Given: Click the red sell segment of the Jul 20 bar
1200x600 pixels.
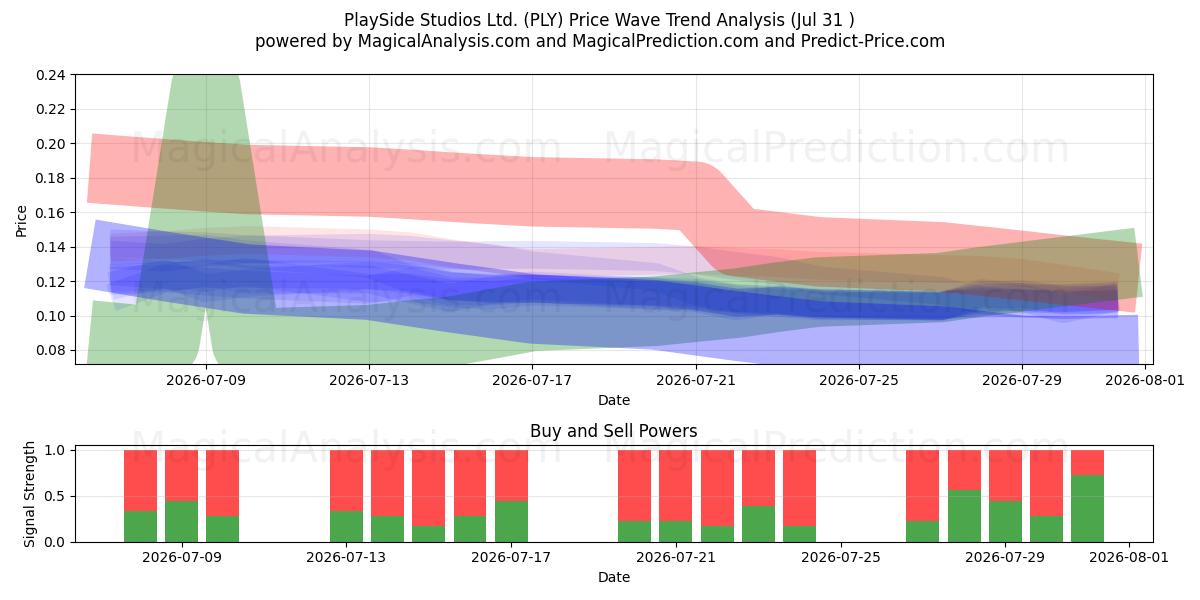Looking at the screenshot, I should coord(634,486).
